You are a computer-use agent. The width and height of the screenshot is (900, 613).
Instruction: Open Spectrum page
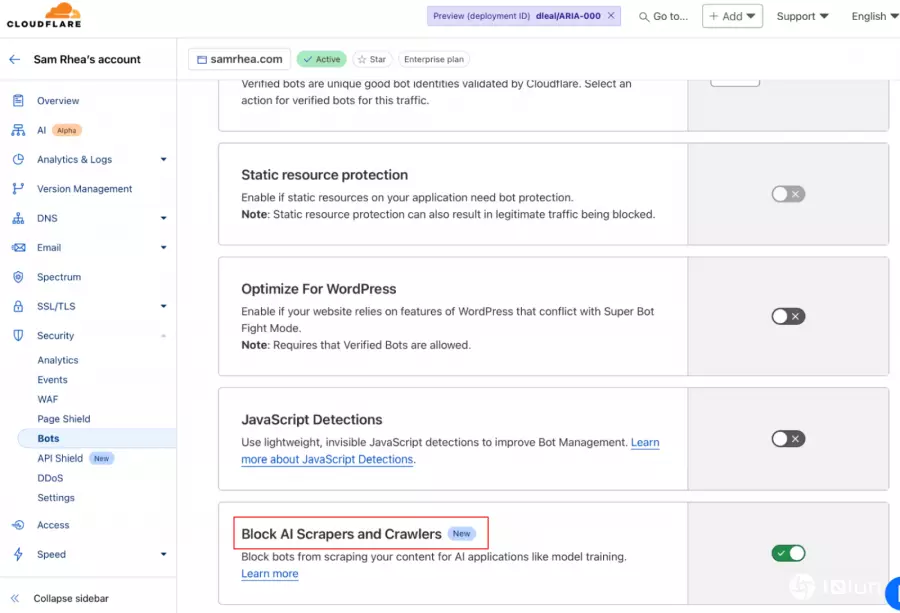tap(59, 277)
